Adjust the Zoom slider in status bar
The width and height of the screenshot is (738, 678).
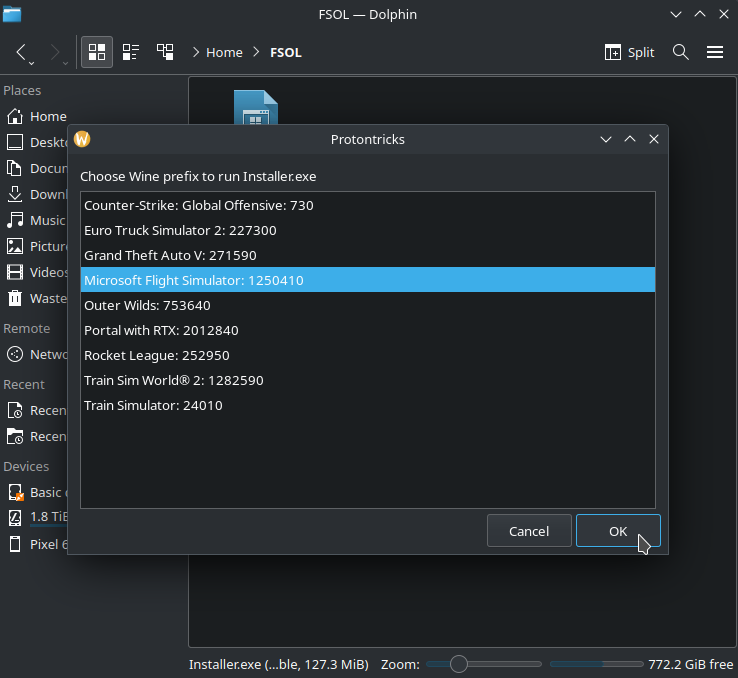[459, 664]
